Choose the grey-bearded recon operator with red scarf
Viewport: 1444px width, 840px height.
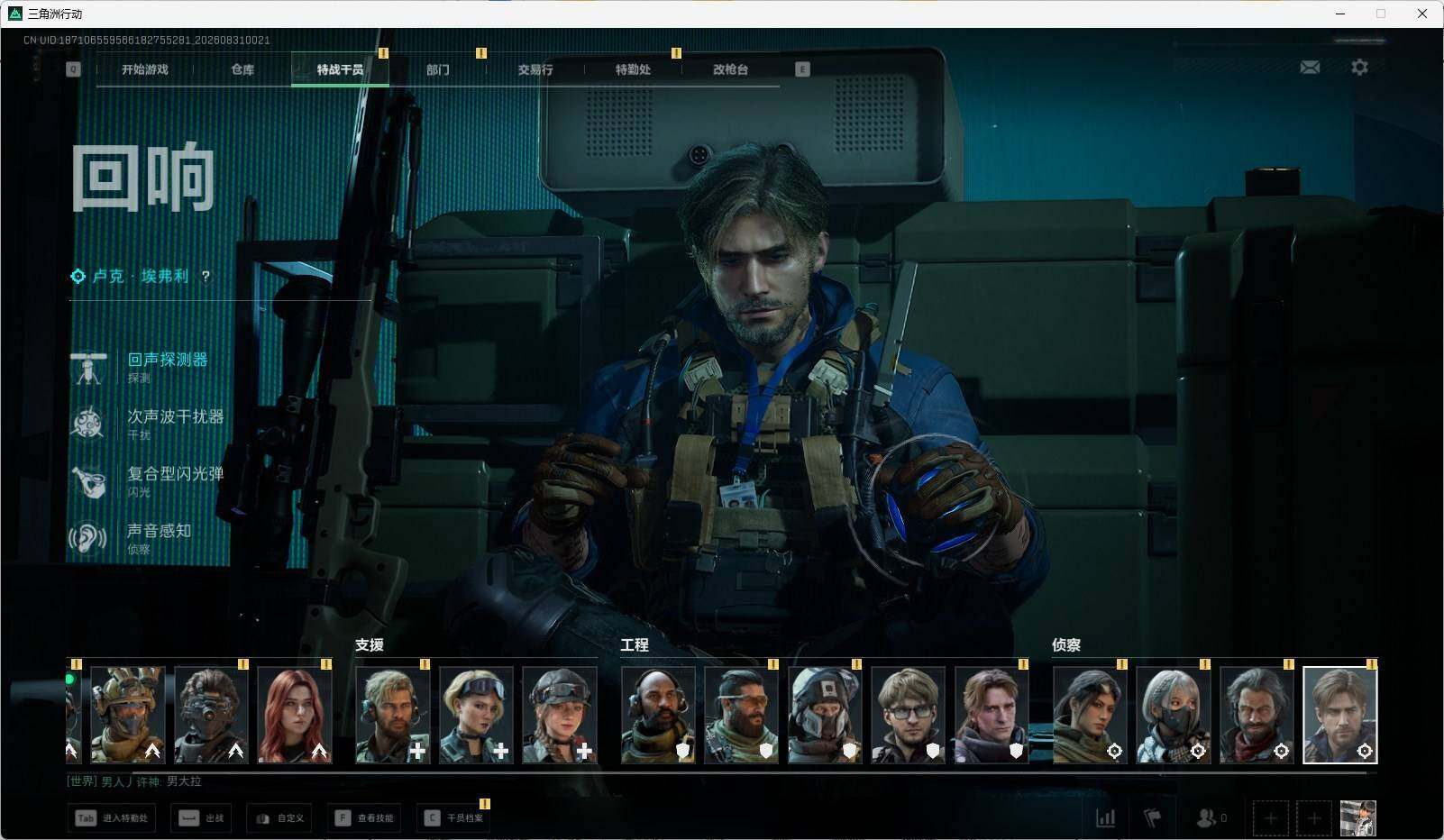1257,715
